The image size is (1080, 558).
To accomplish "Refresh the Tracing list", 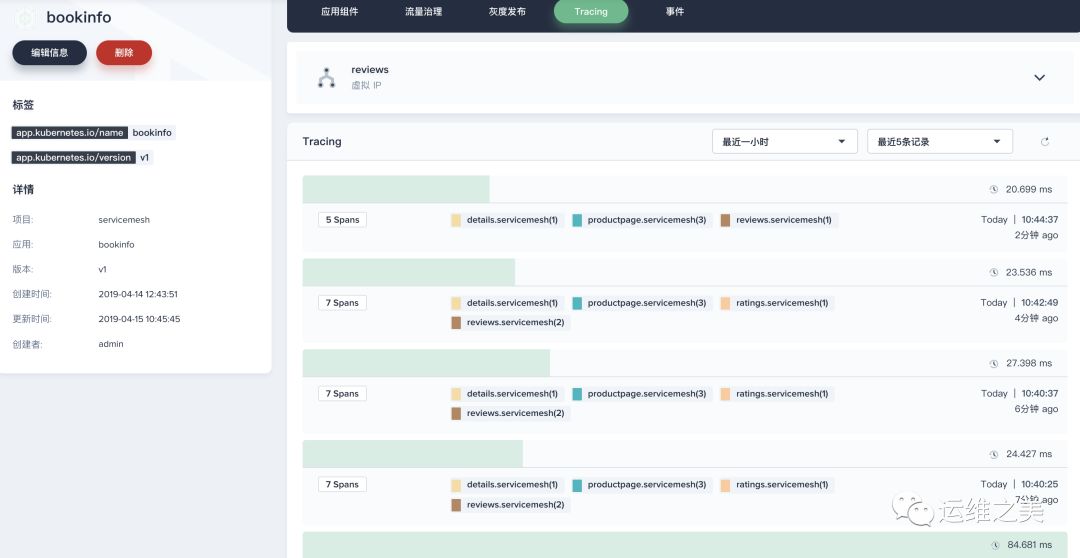I will click(x=1045, y=142).
